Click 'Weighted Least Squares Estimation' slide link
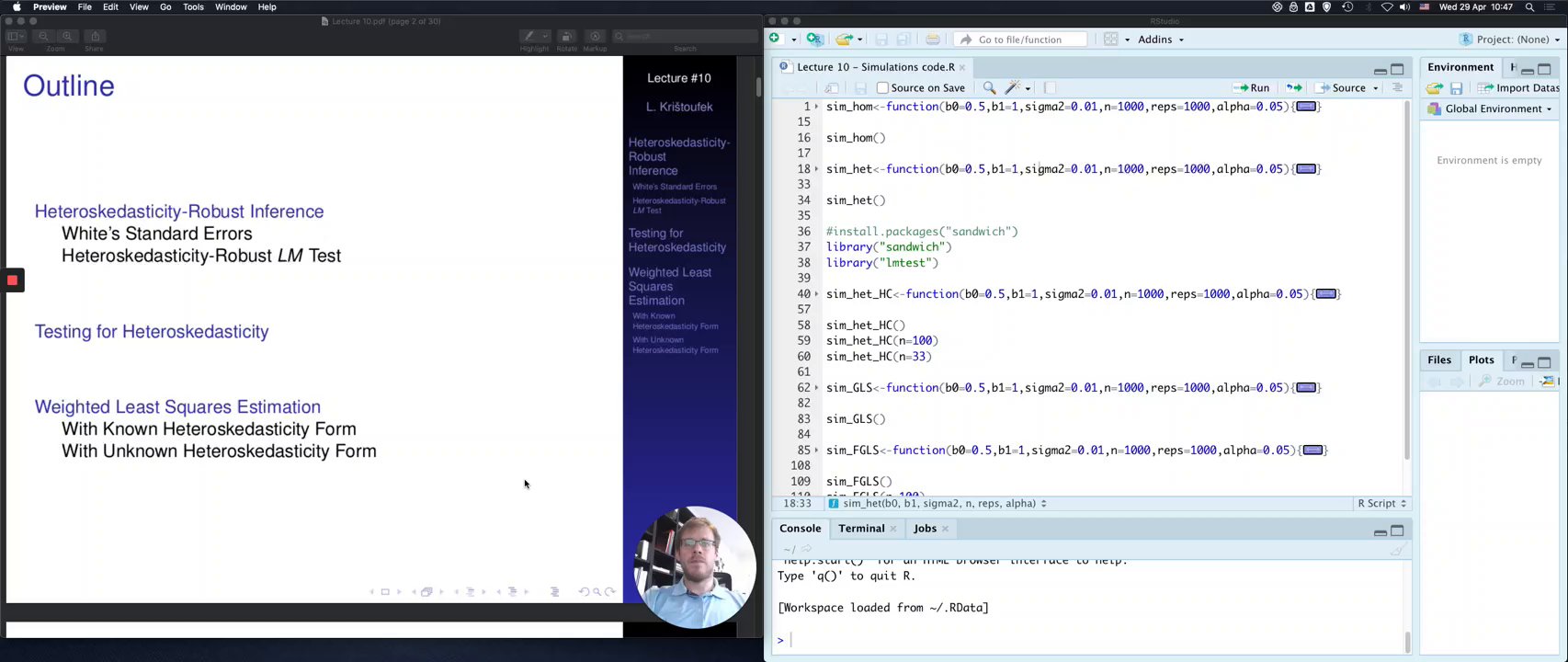Image resolution: width=1568 pixels, height=662 pixels. 177,407
